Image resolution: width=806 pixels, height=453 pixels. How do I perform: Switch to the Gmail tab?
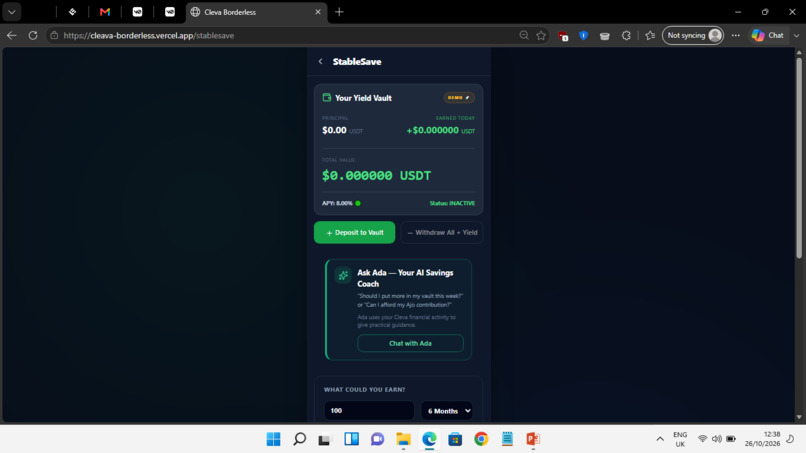105,12
